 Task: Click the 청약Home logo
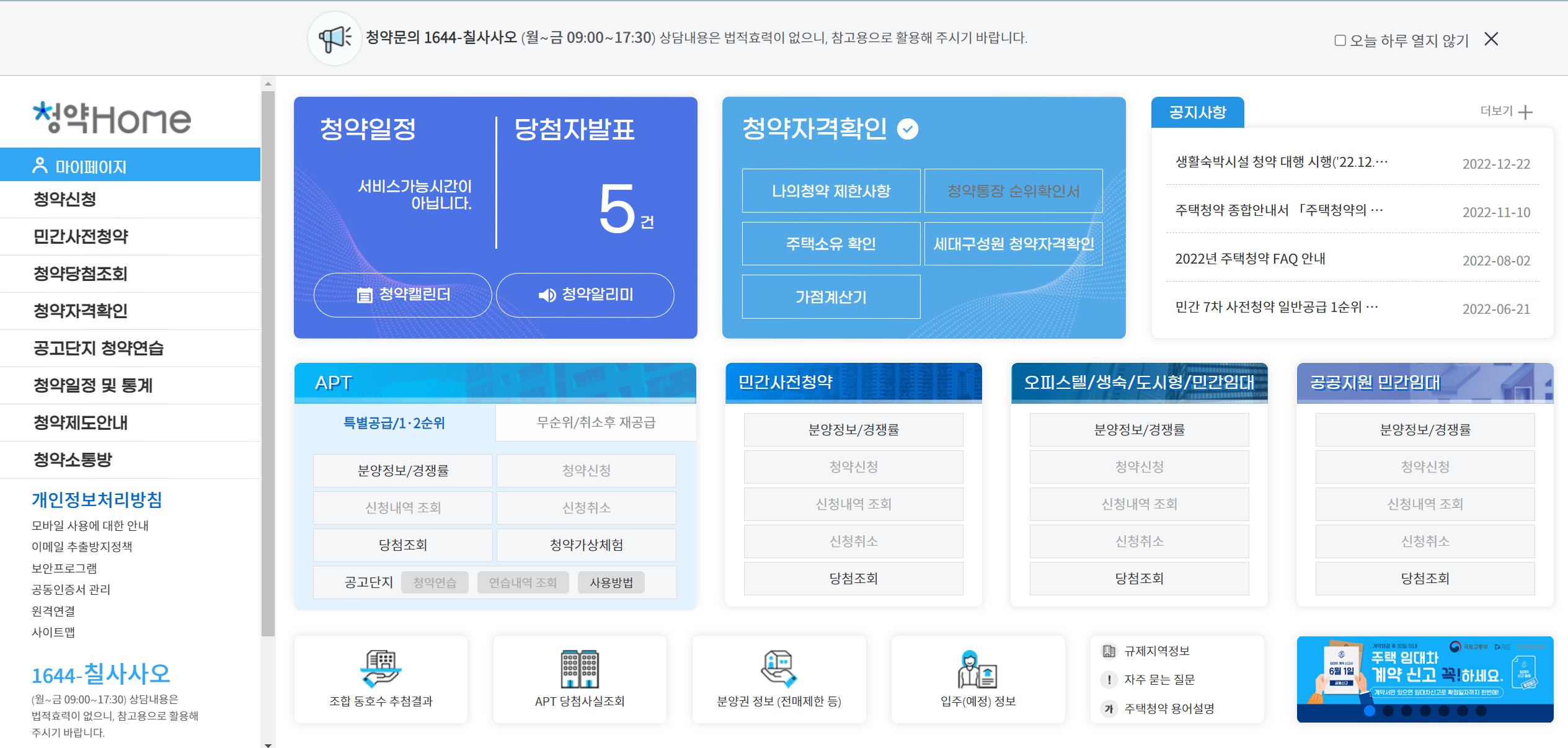coord(112,118)
